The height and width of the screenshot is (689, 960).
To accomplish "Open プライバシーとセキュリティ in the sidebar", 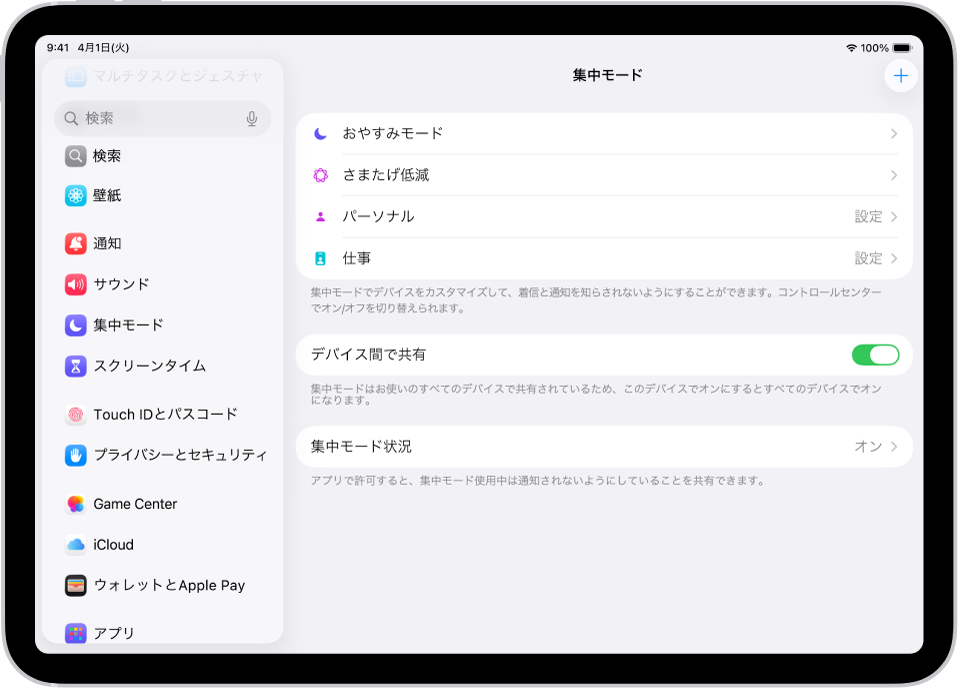I will (x=78, y=454).
